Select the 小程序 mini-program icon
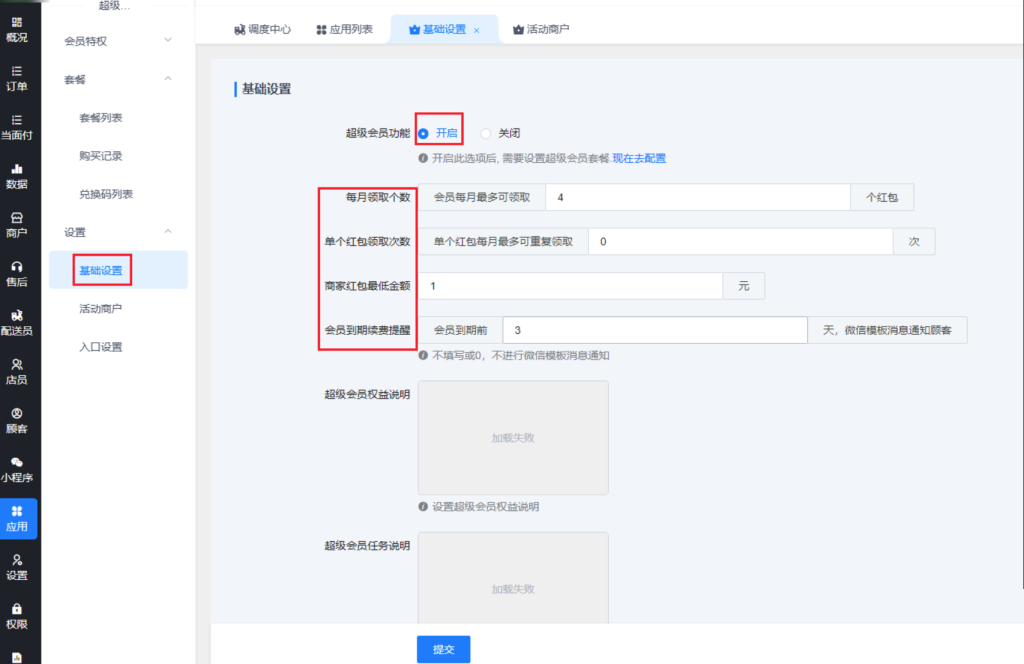Image resolution: width=1024 pixels, height=664 pixels. [17, 462]
